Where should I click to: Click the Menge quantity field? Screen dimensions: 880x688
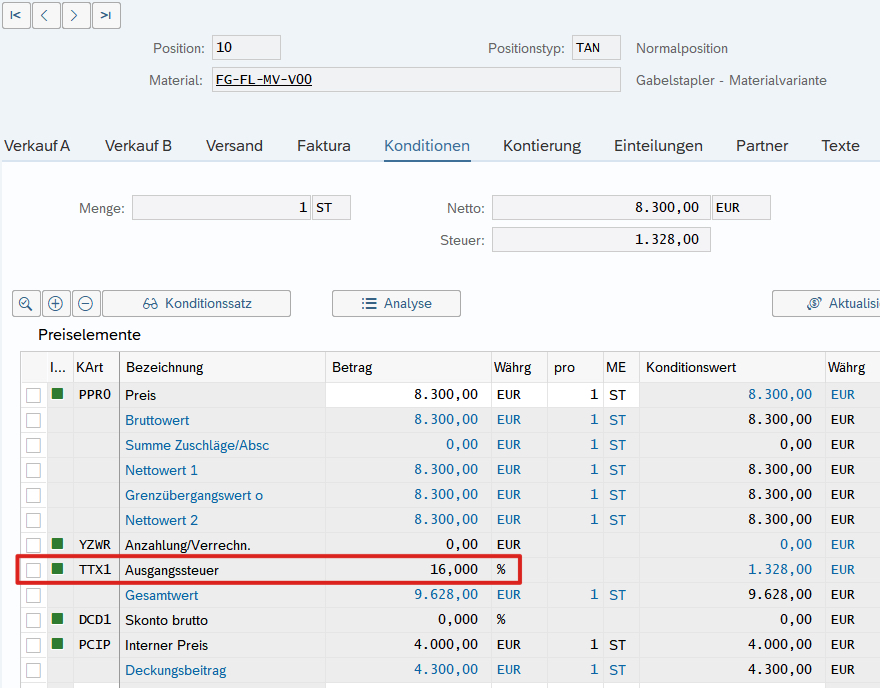coord(221,208)
